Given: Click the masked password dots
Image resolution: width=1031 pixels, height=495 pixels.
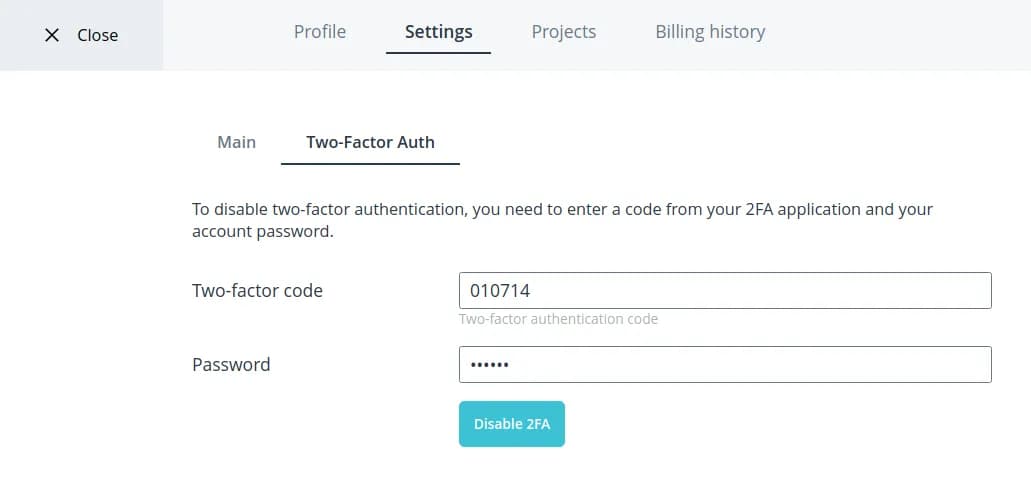Looking at the screenshot, I should tap(490, 365).
